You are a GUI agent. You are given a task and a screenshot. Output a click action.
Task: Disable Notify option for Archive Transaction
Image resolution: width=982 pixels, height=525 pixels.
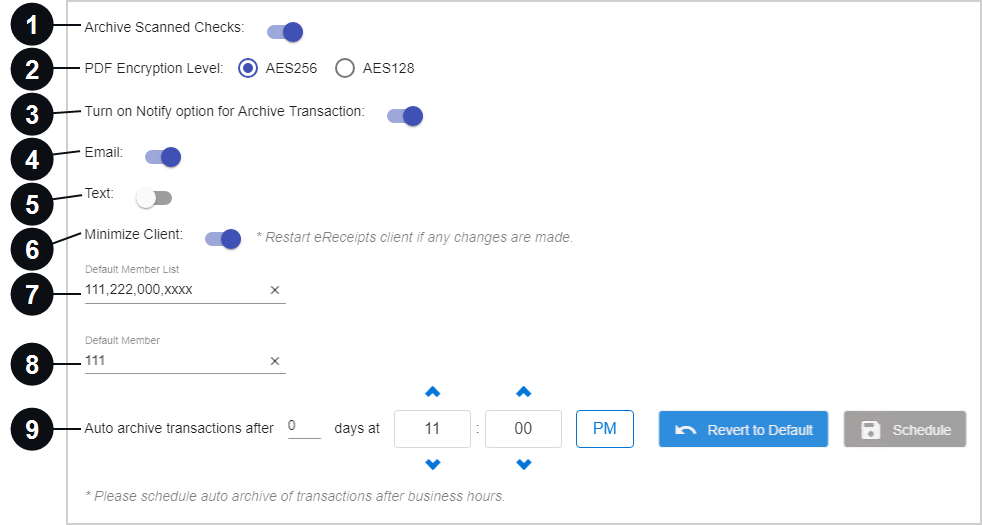tap(405, 116)
